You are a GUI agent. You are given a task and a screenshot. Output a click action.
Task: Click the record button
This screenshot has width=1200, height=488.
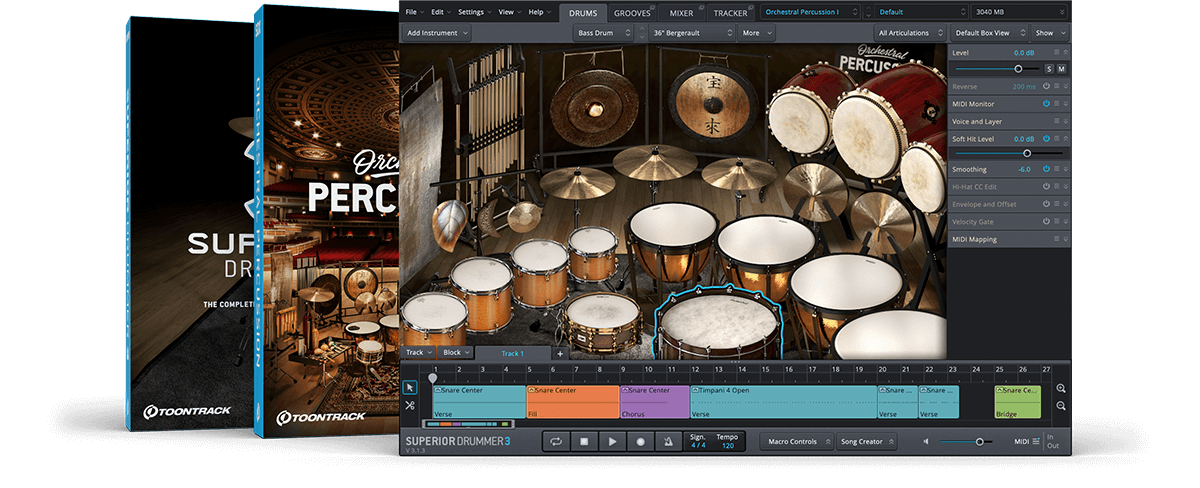[640, 441]
